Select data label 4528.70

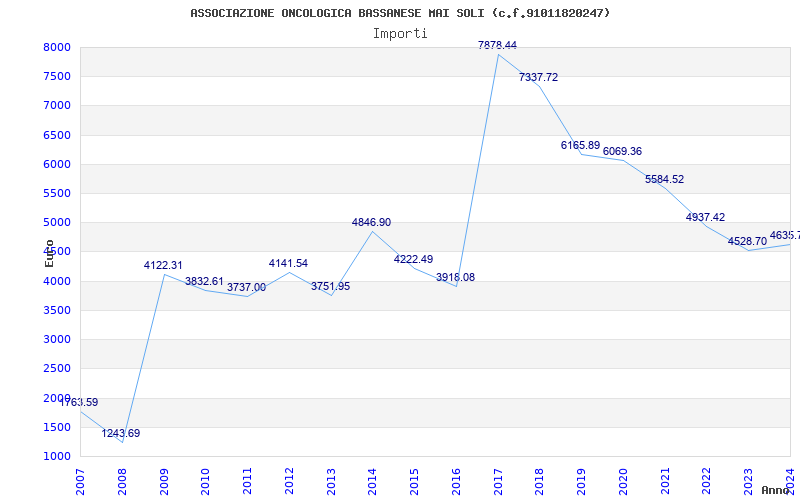747,241
